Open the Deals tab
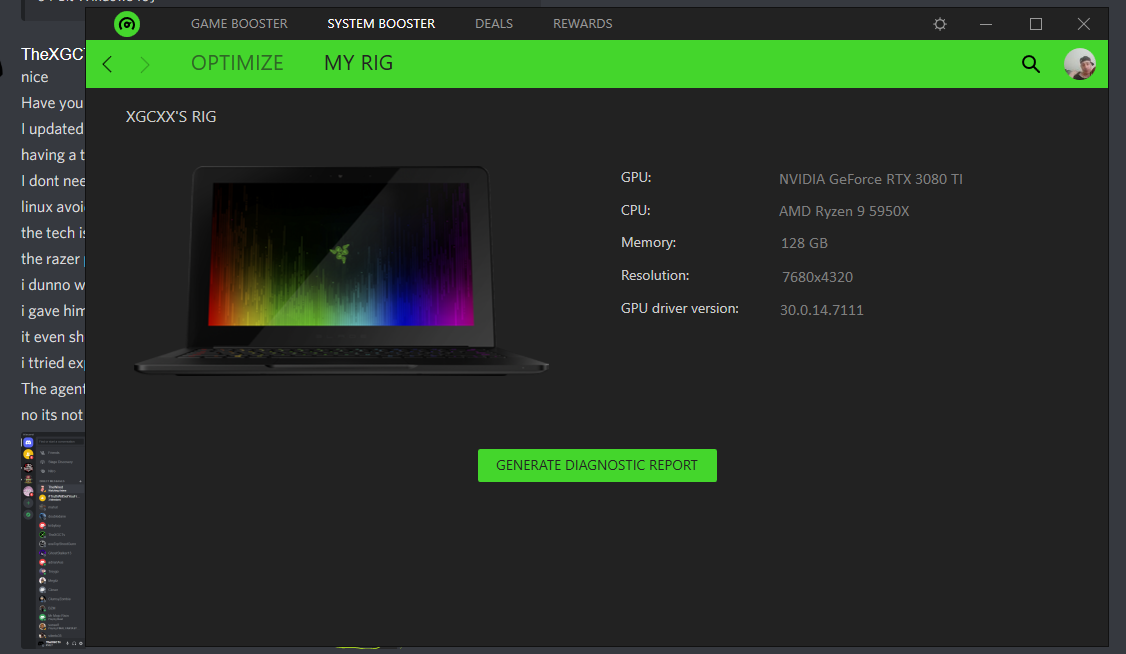The image size is (1126, 654). [494, 24]
